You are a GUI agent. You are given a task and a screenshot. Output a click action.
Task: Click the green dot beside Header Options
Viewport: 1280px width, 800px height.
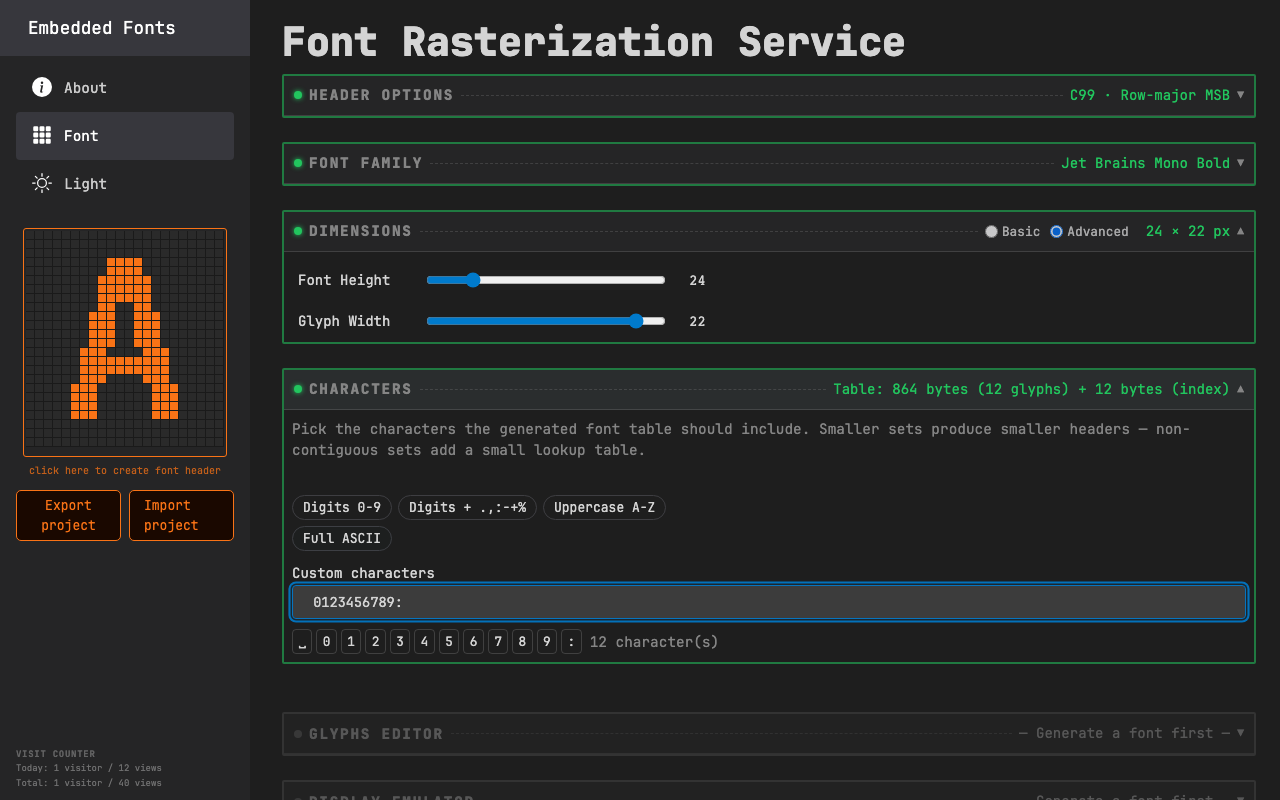pyautogui.click(x=298, y=95)
